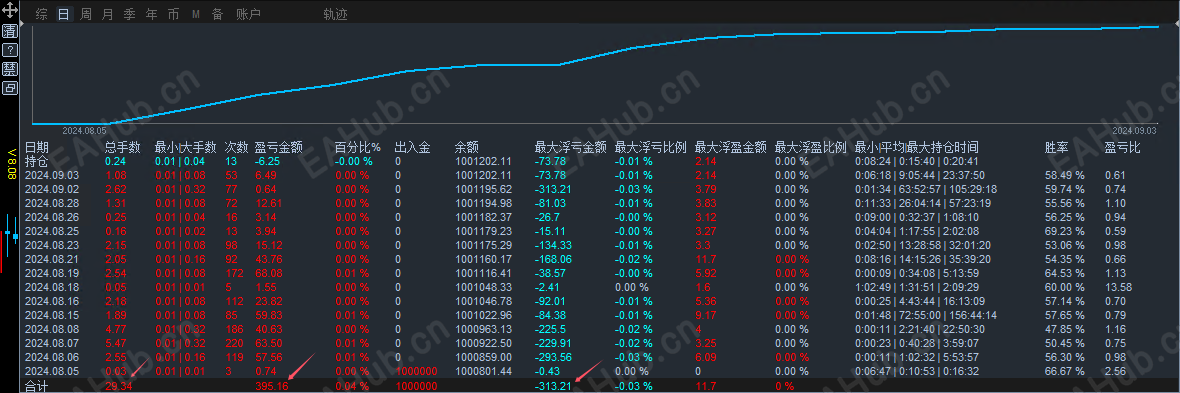Switch to the 月 monthly tab
The height and width of the screenshot is (393, 1180).
108,14
